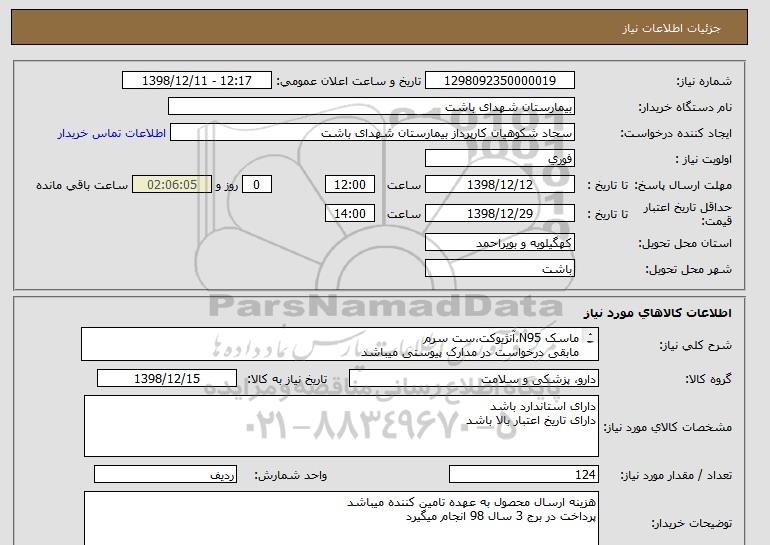This screenshot has width=770, height=545.
Task: Click the label مهلت ارسال پاسخ
Action: click(684, 185)
